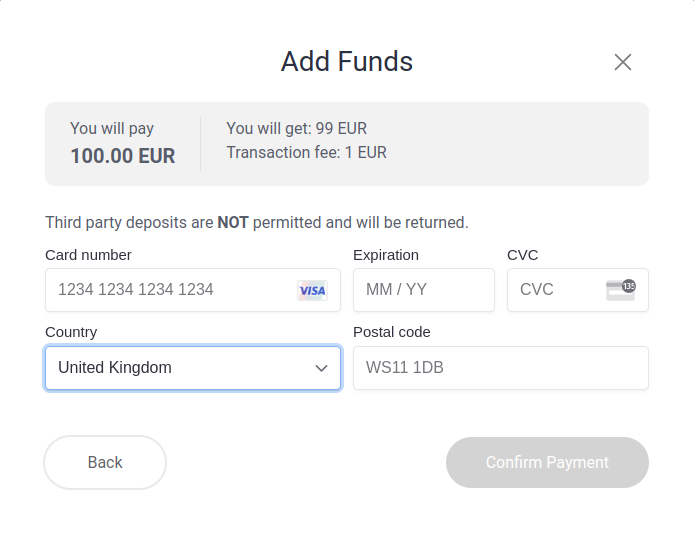Click the Add Funds heading
Image resolution: width=694 pixels, height=533 pixels.
click(347, 61)
